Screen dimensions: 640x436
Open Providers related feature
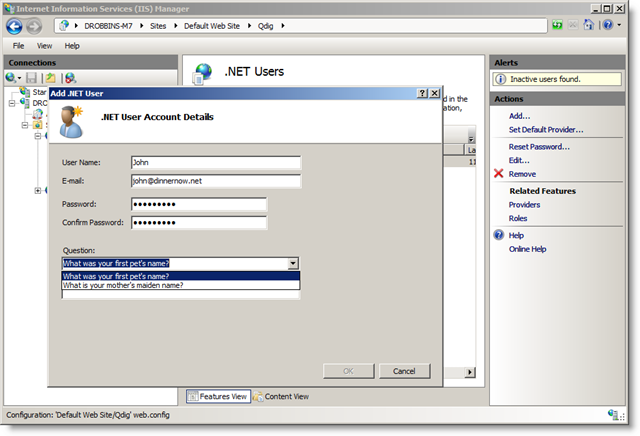pyautogui.click(x=524, y=205)
